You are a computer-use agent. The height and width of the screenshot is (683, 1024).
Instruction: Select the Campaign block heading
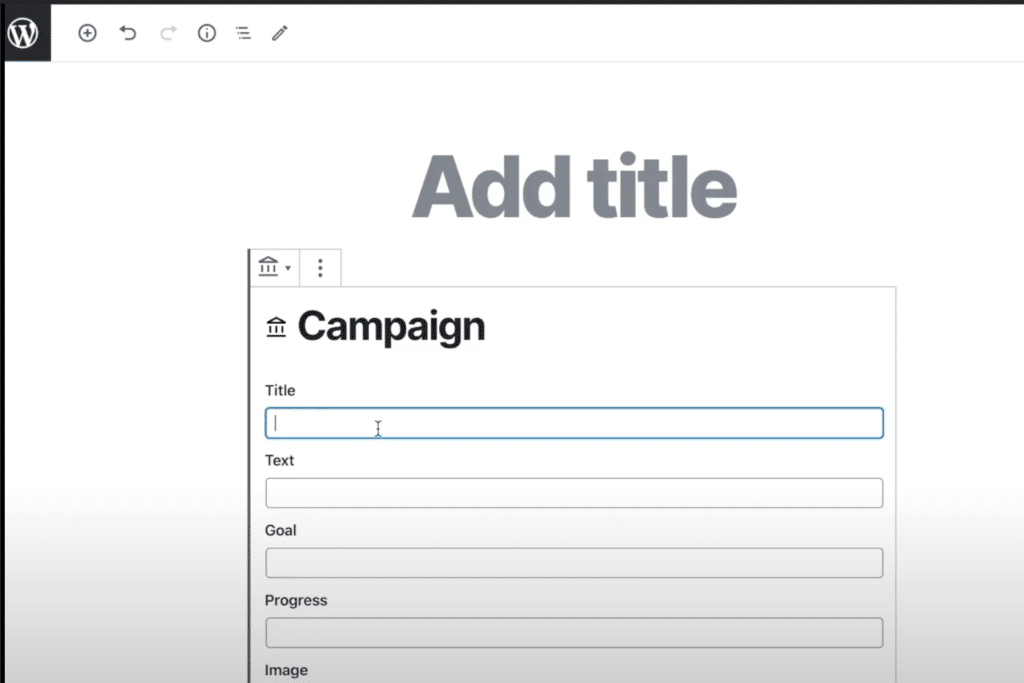[391, 326]
